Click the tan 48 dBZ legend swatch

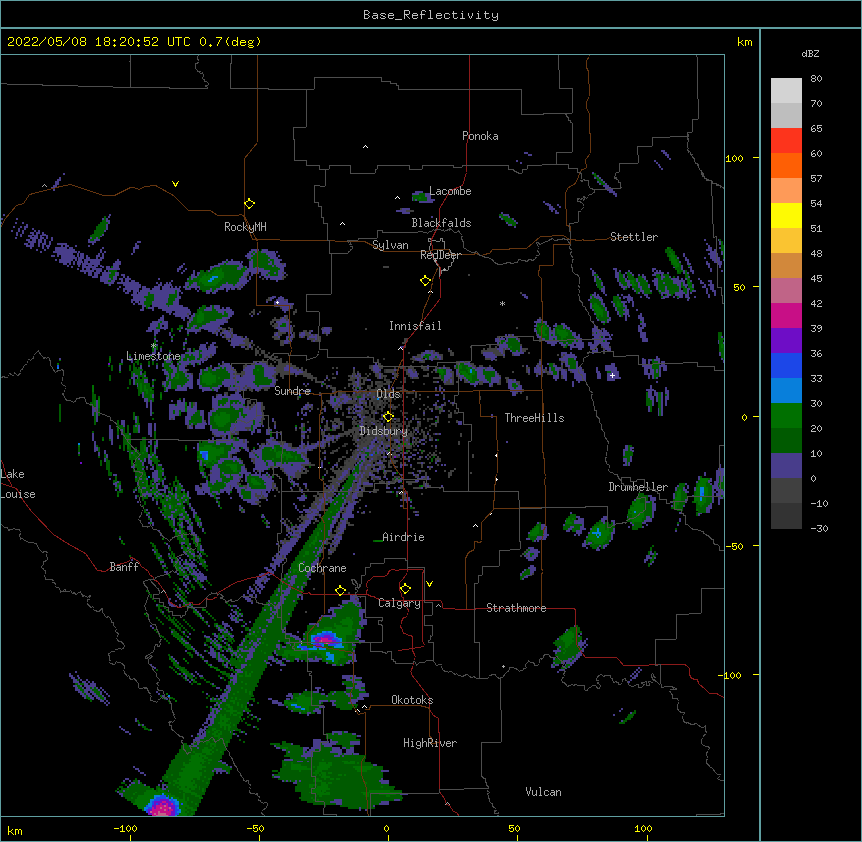786,265
